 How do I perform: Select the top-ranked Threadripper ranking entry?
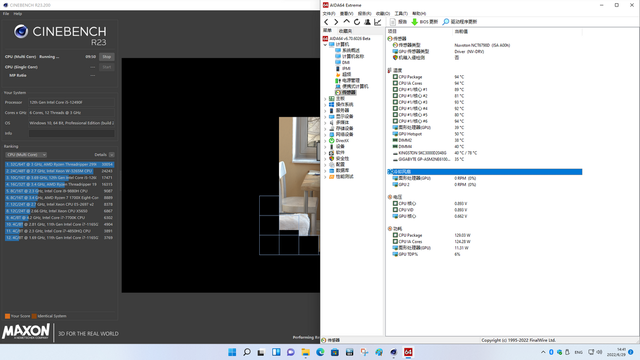click(60, 164)
